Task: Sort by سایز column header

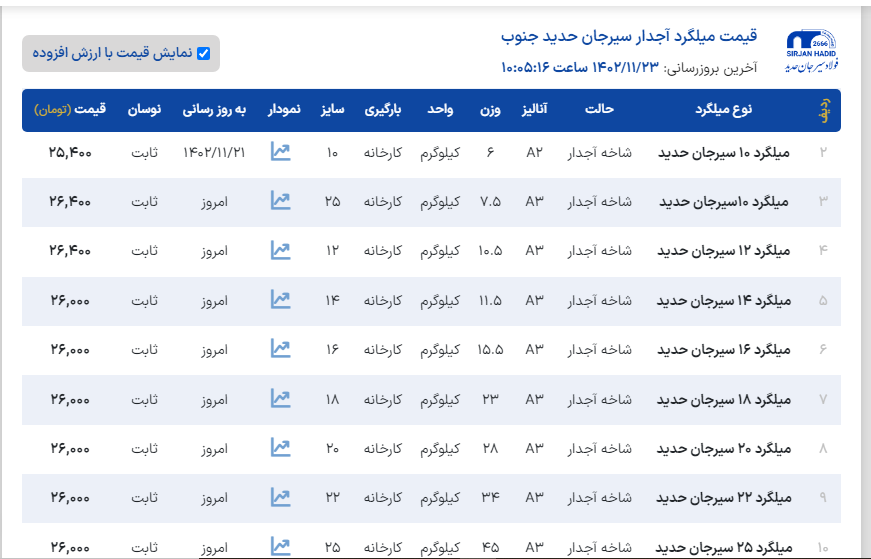Action: click(x=332, y=110)
